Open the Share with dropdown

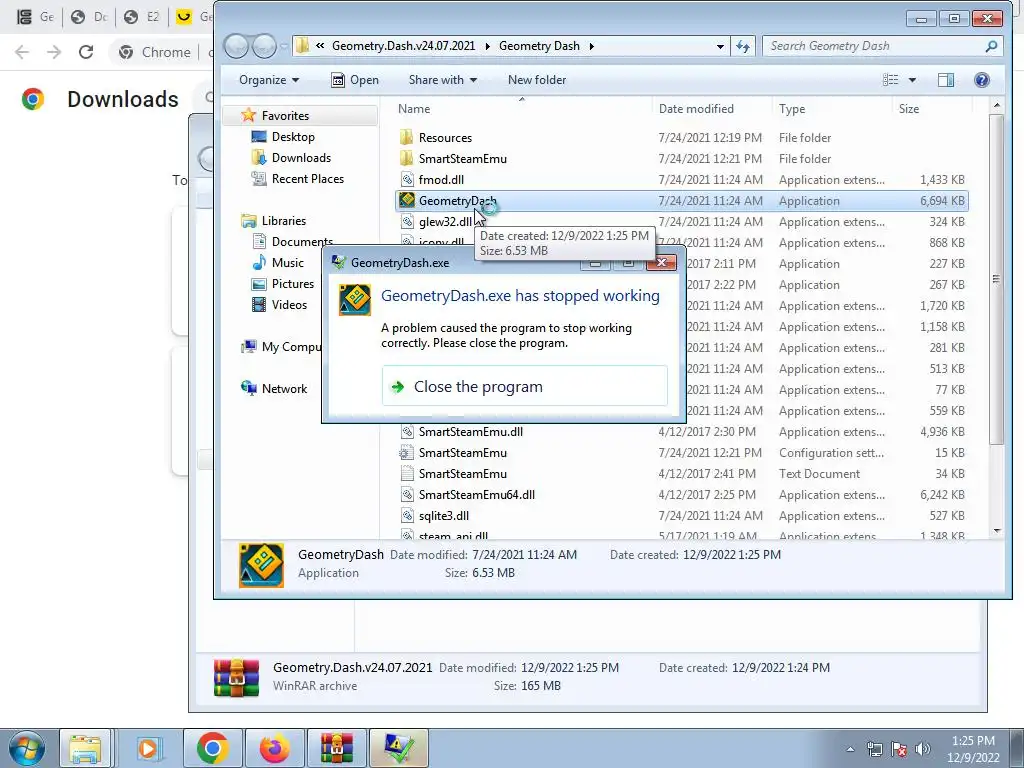click(x=442, y=80)
